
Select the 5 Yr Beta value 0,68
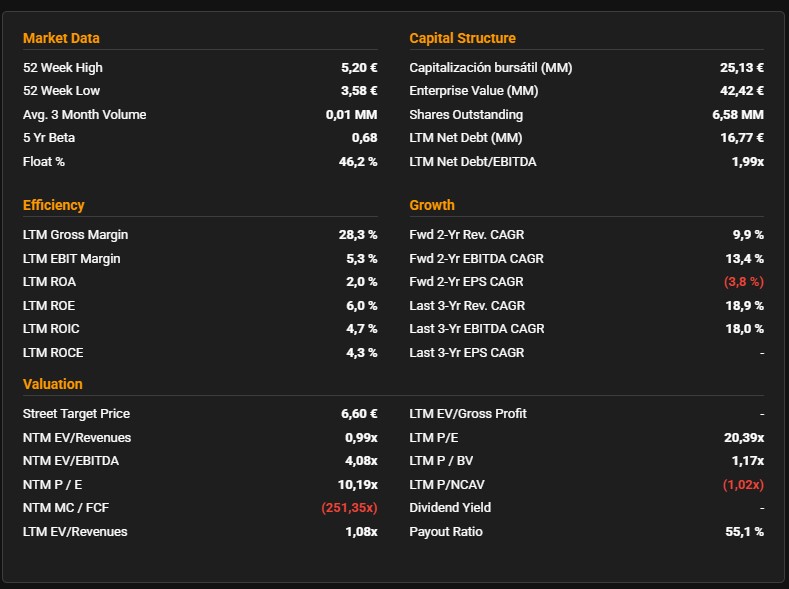point(364,138)
